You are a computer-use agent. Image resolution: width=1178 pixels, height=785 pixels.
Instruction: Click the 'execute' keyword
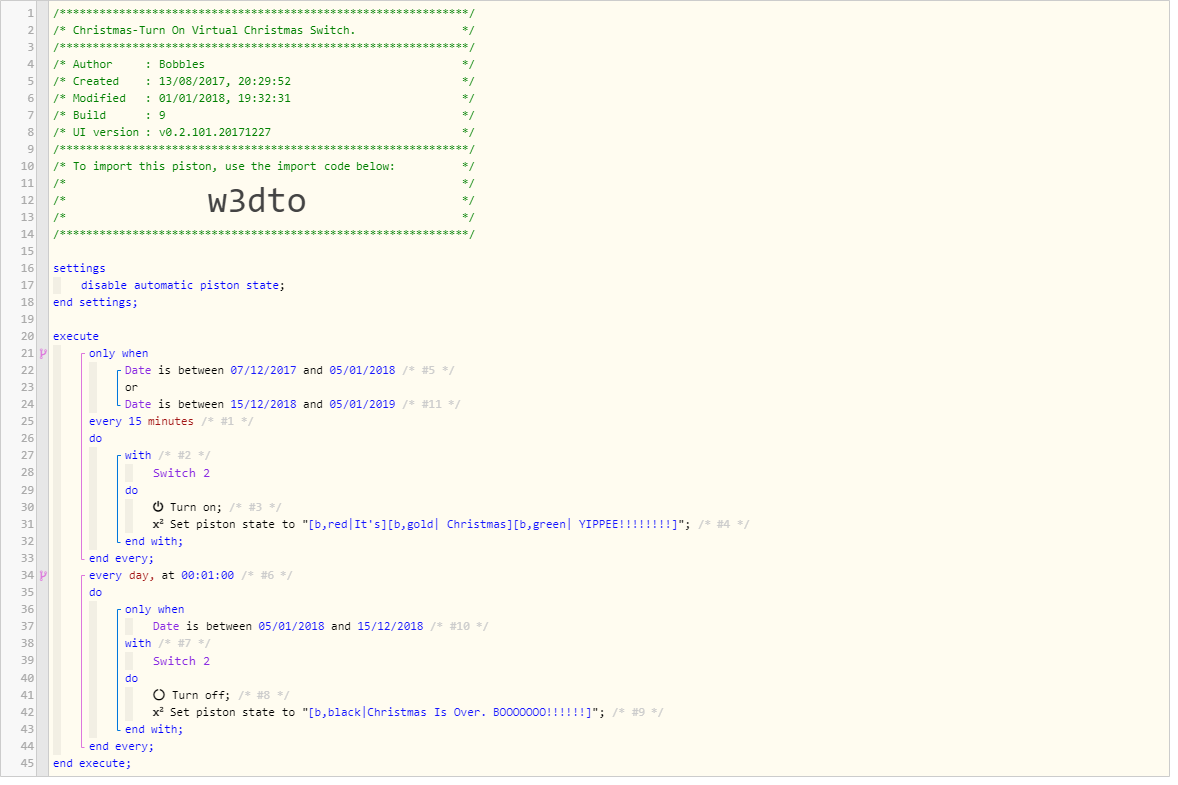76,337
